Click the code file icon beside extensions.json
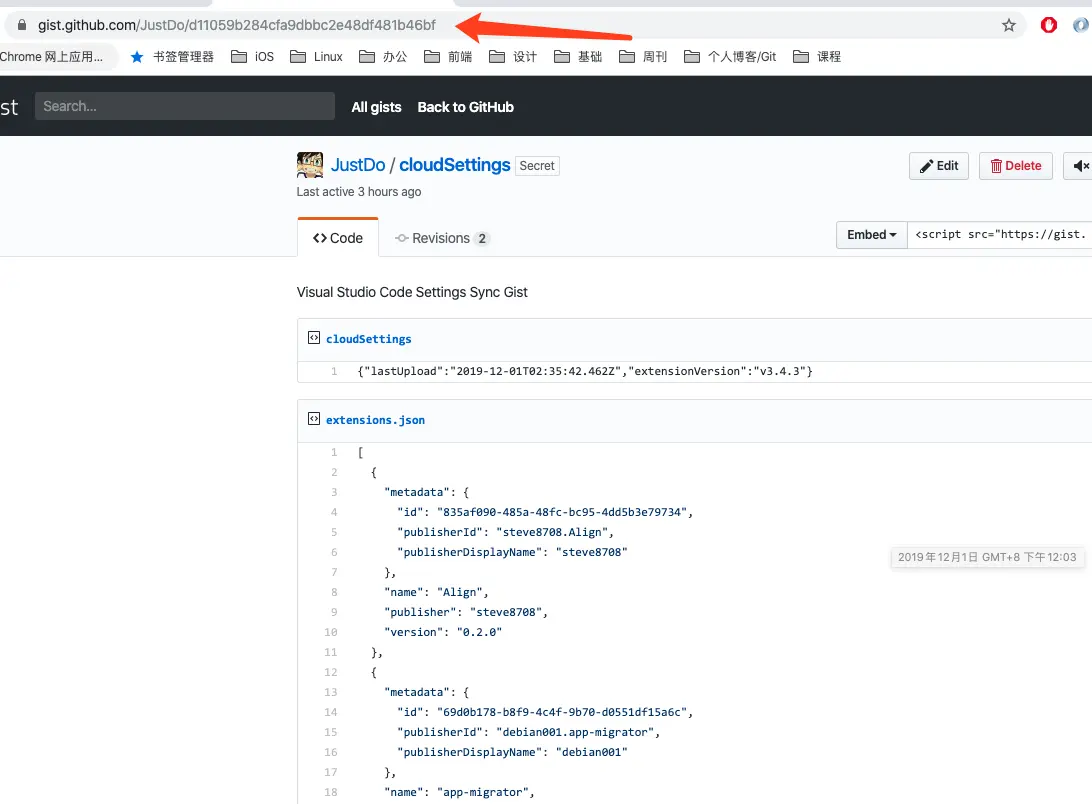1092x804 pixels. point(314,419)
